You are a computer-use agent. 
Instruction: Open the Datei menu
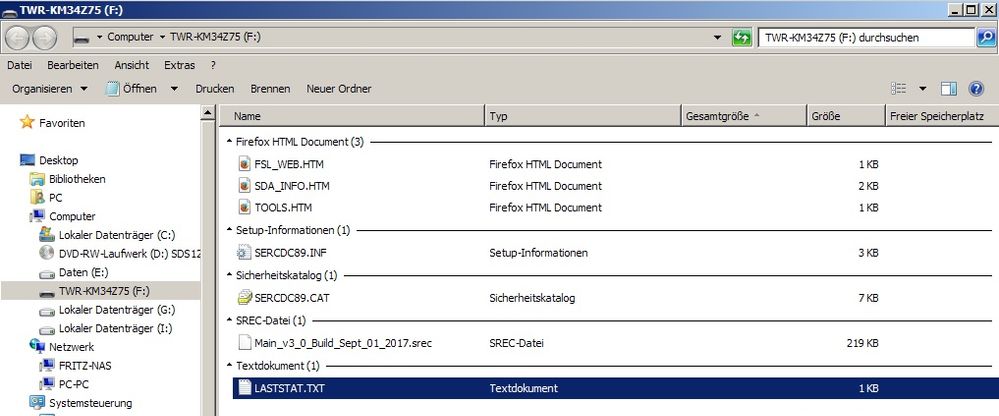(19, 65)
